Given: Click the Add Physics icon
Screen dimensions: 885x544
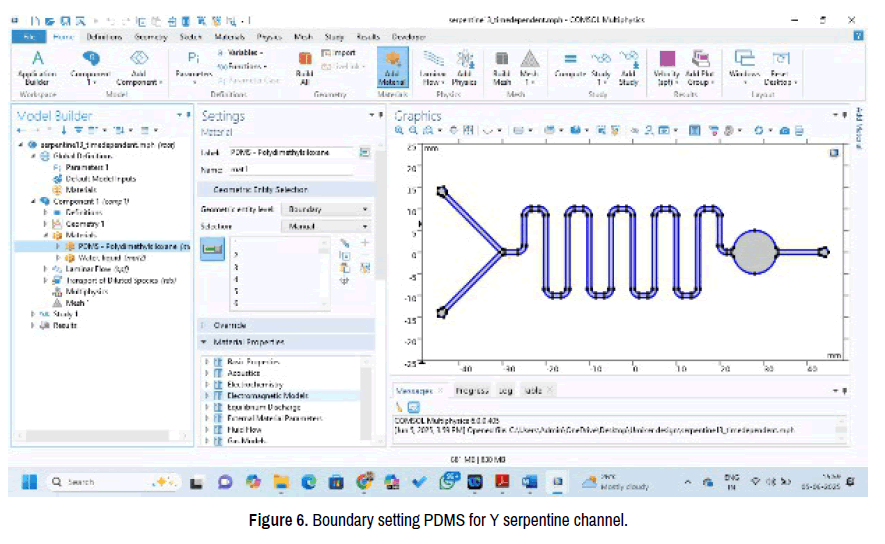Looking at the screenshot, I should 464,66.
